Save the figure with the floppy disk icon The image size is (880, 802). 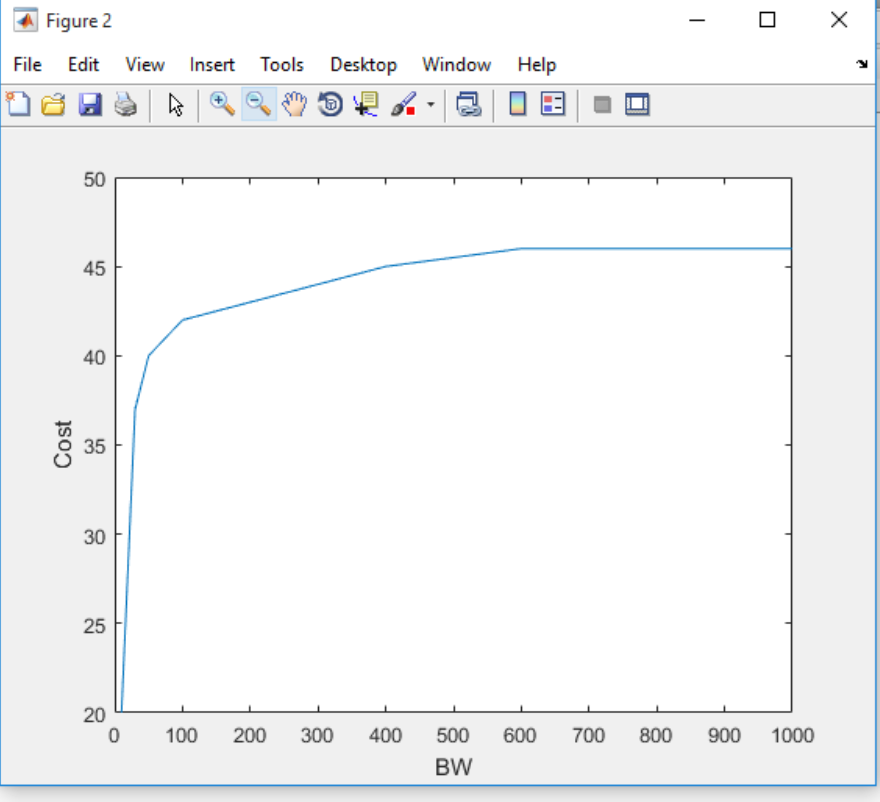click(x=90, y=104)
